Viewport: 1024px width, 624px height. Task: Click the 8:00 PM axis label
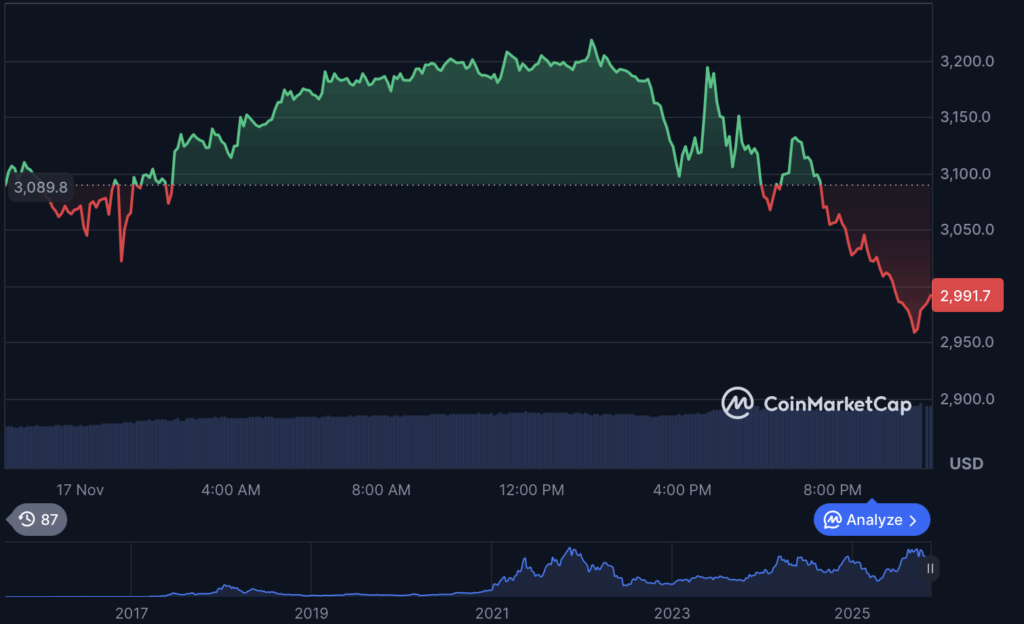tap(832, 490)
